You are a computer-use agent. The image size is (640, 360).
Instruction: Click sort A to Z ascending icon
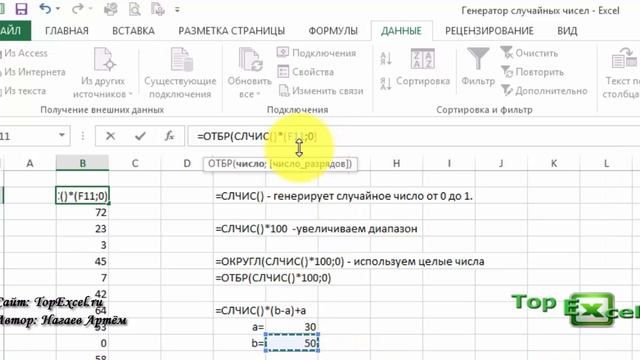[386, 58]
